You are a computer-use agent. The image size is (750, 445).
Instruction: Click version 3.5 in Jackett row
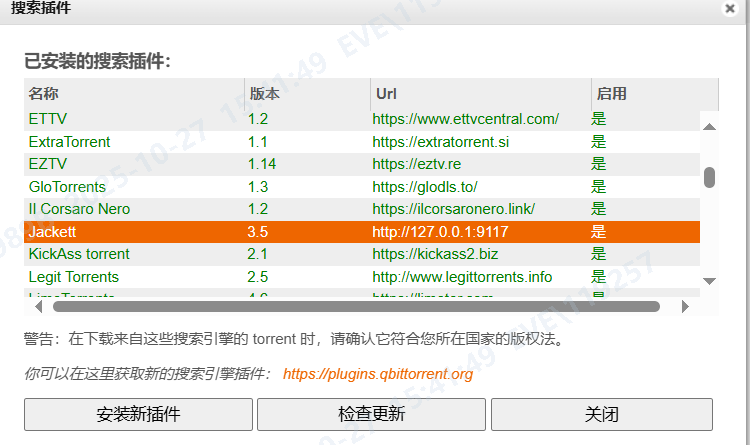257,232
